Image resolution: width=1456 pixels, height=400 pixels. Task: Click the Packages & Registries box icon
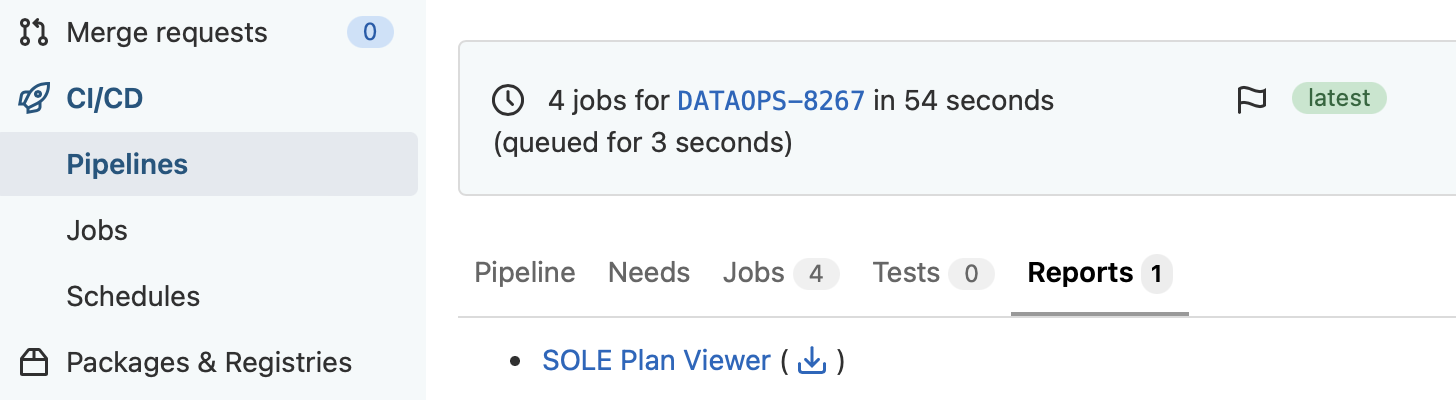(34, 362)
